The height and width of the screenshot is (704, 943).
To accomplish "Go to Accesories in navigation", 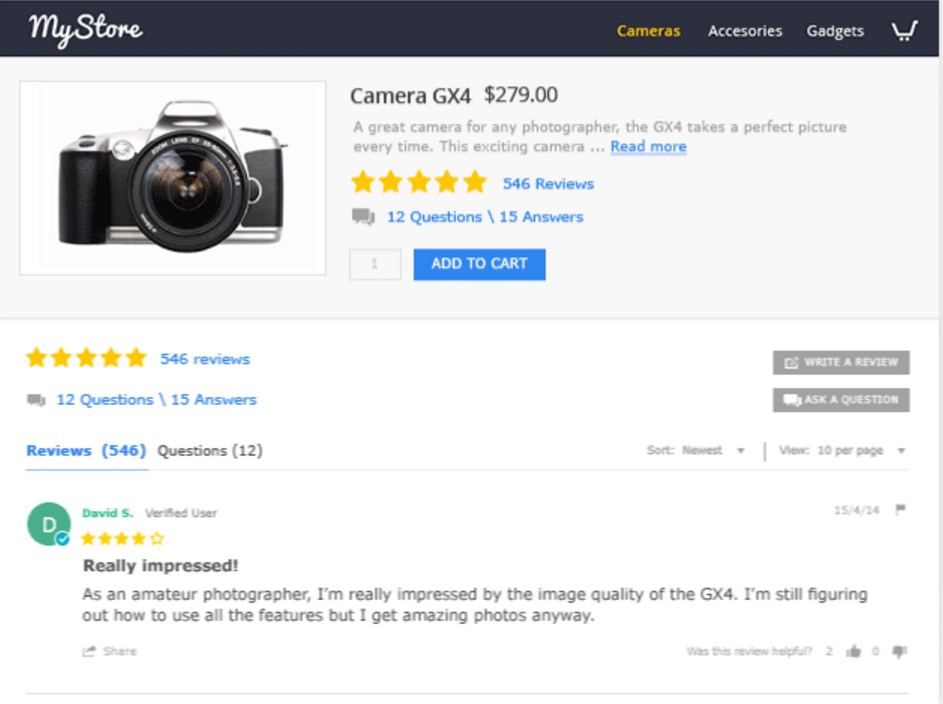I will coord(745,31).
